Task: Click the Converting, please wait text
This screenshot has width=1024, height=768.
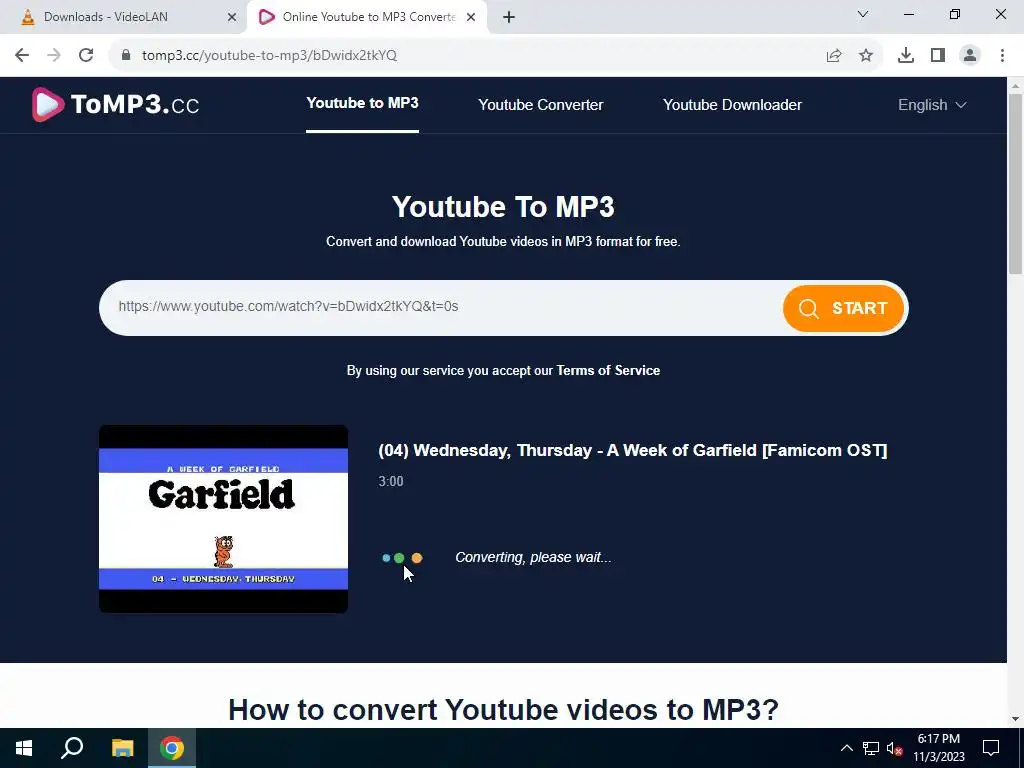Action: pos(533,558)
